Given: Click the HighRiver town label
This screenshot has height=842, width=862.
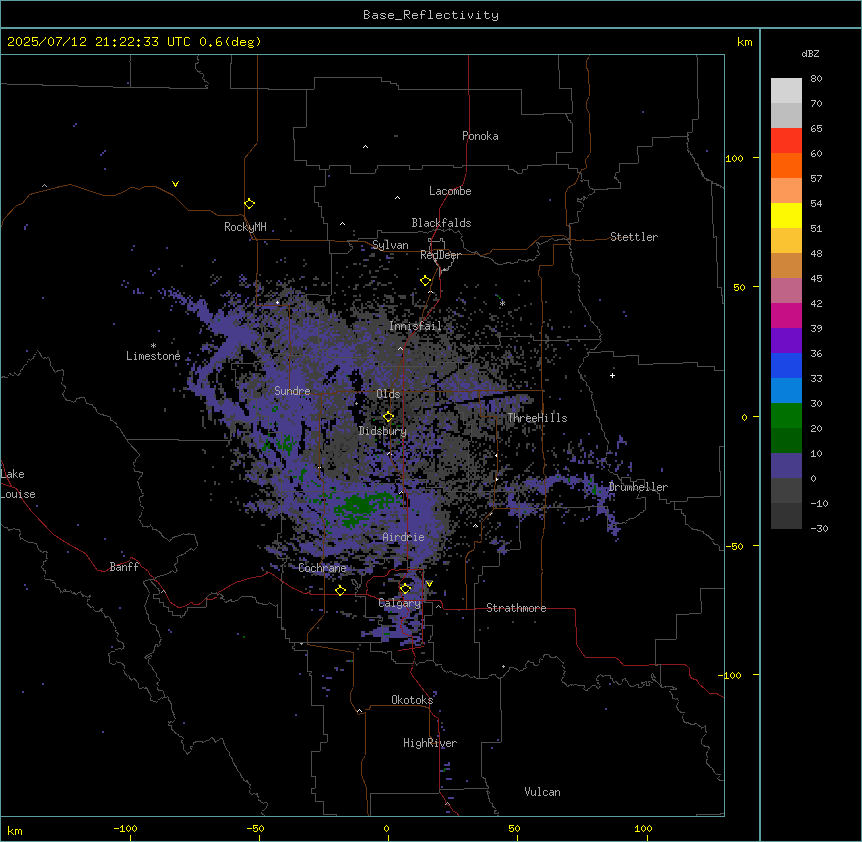Looking at the screenshot, I should pos(430,743).
